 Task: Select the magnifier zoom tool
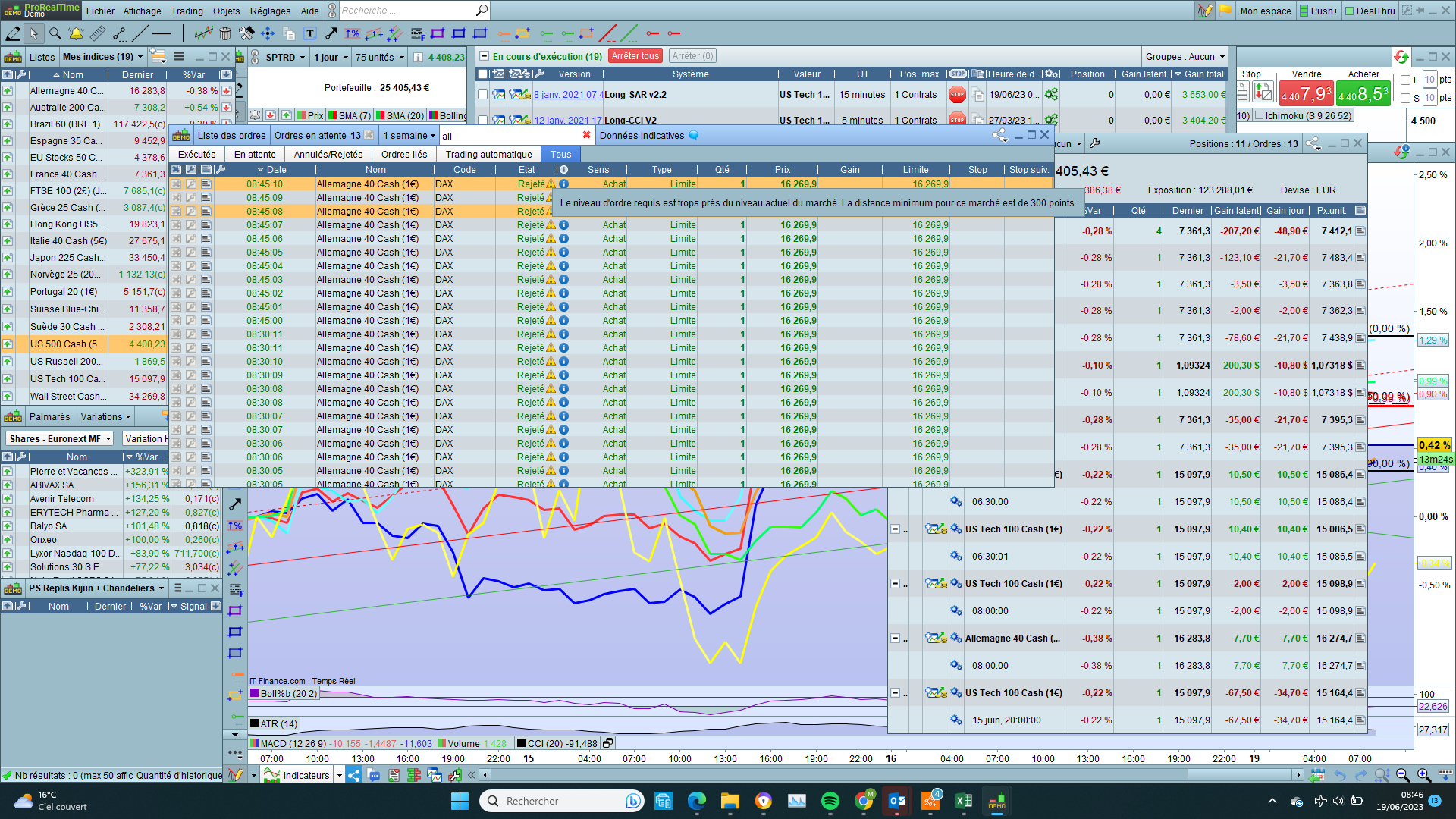click(x=55, y=33)
